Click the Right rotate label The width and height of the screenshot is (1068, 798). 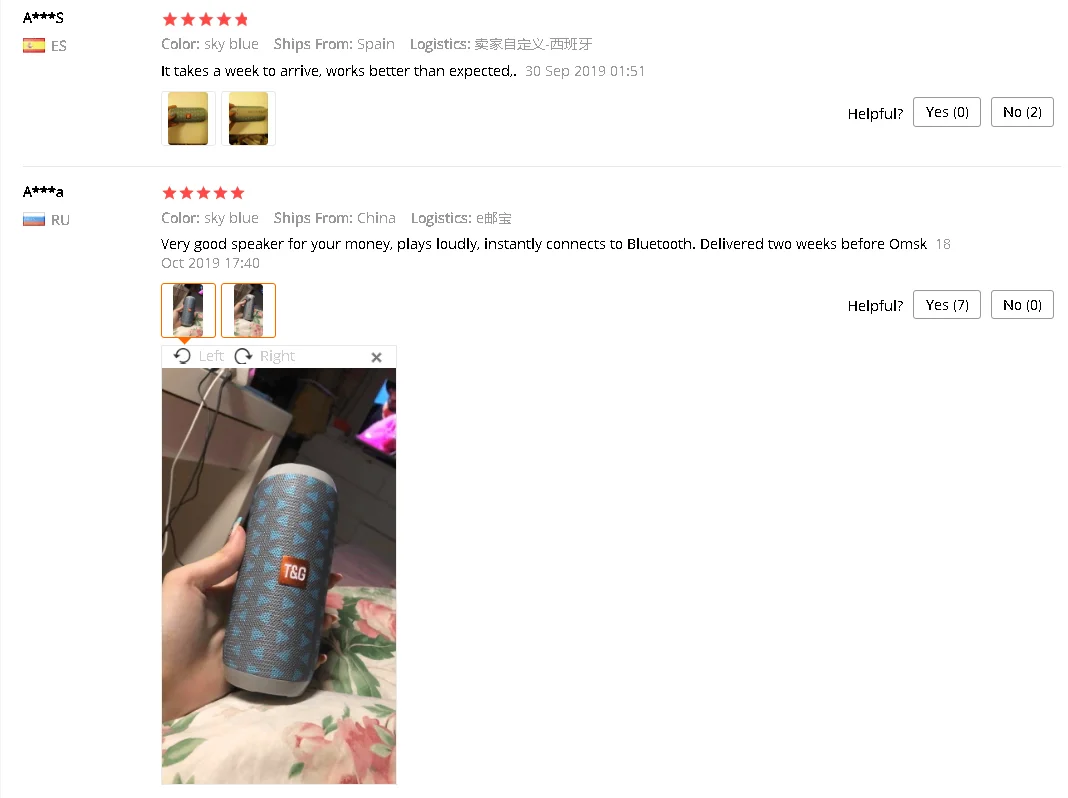(277, 356)
